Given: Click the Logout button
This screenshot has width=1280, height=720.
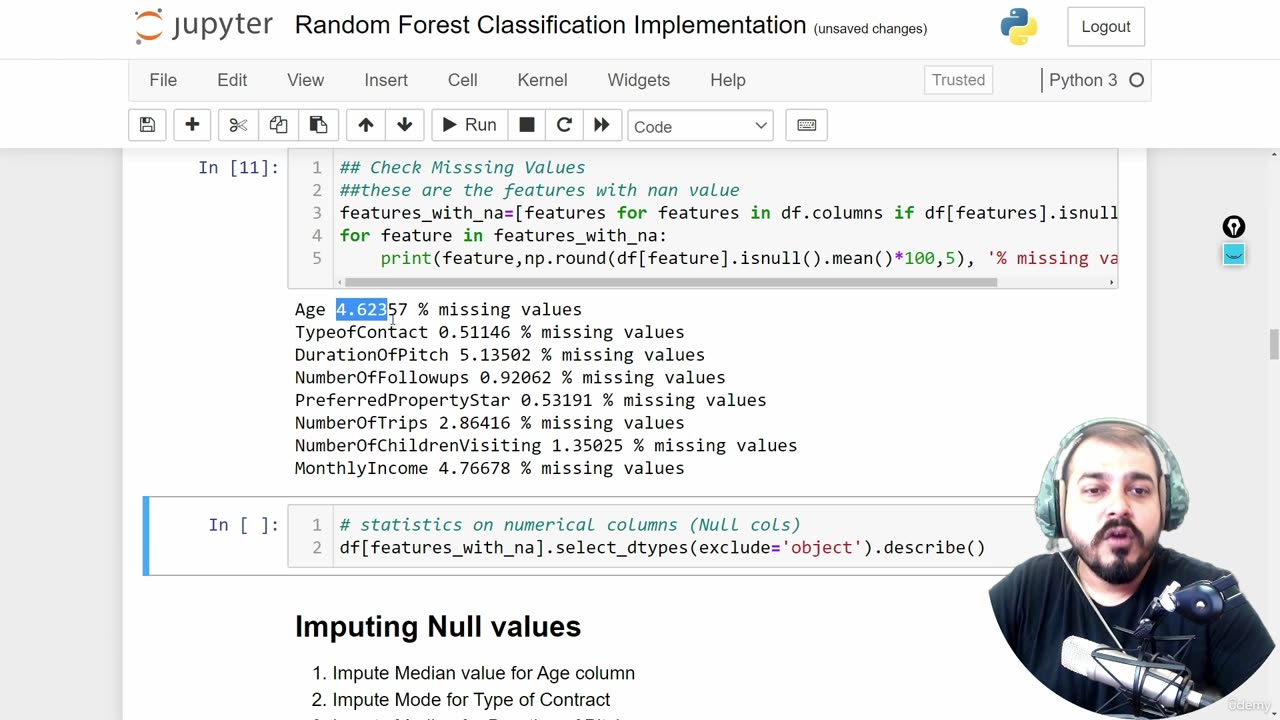Looking at the screenshot, I should (x=1106, y=27).
